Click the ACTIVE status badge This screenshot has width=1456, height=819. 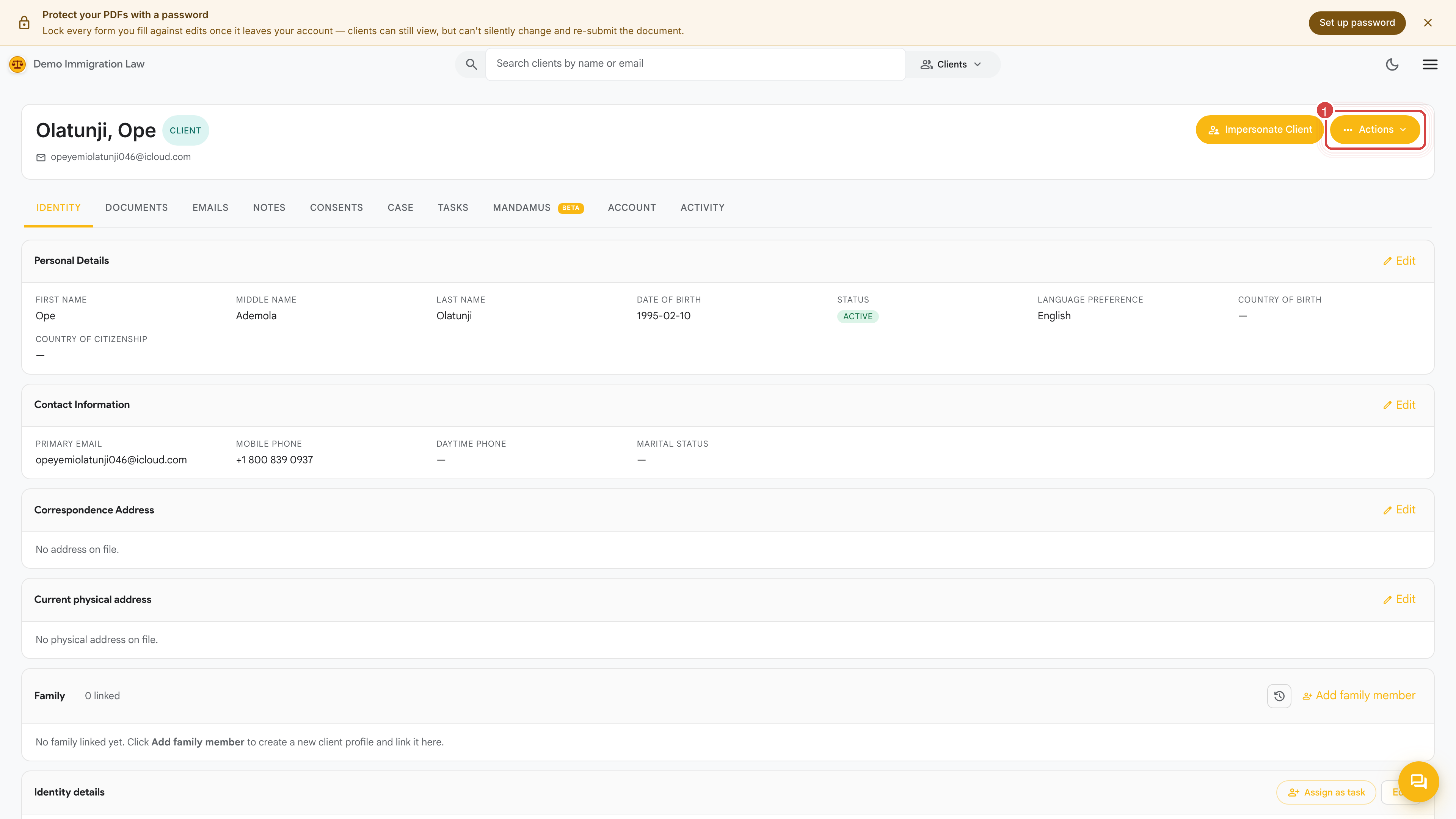click(x=857, y=317)
